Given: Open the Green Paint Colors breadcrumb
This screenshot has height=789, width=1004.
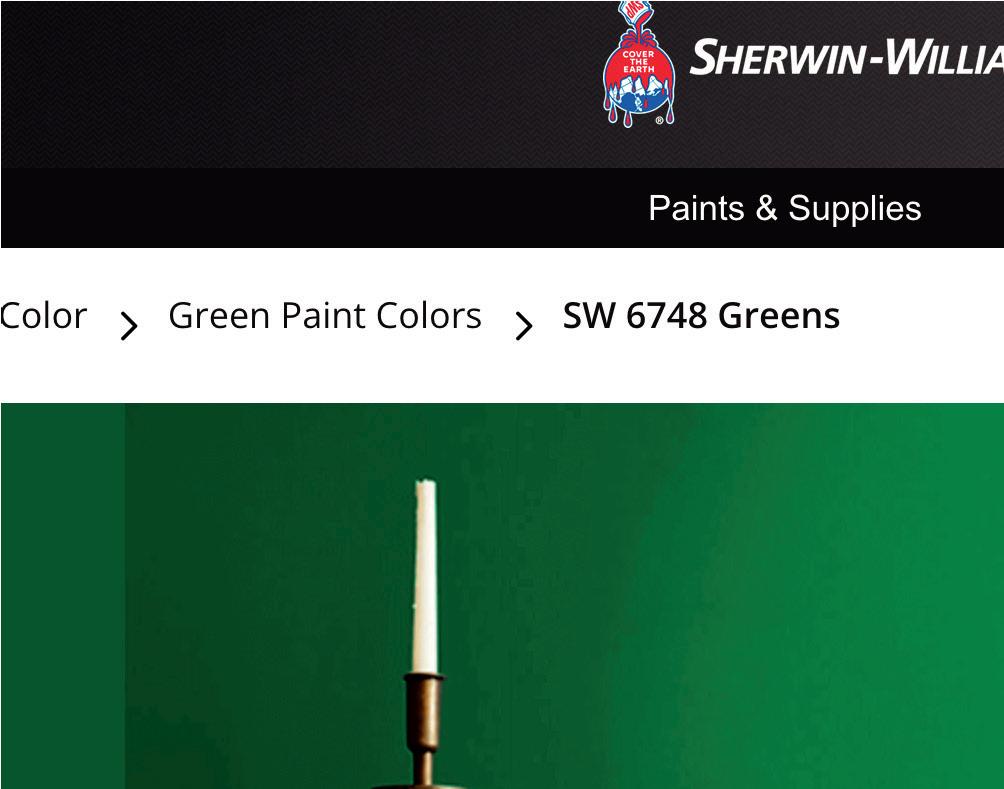Looking at the screenshot, I should click(325, 315).
